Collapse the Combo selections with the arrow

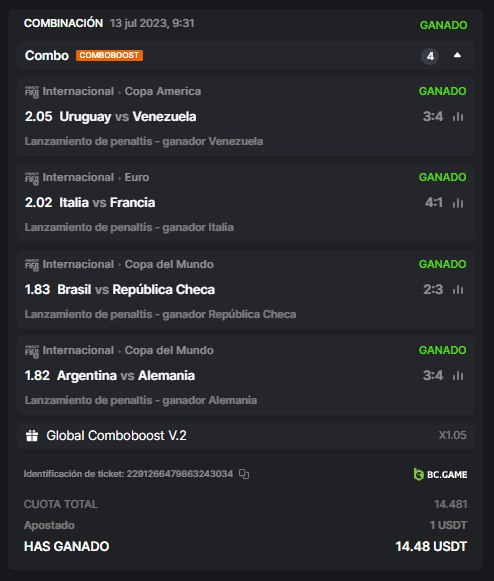457,55
